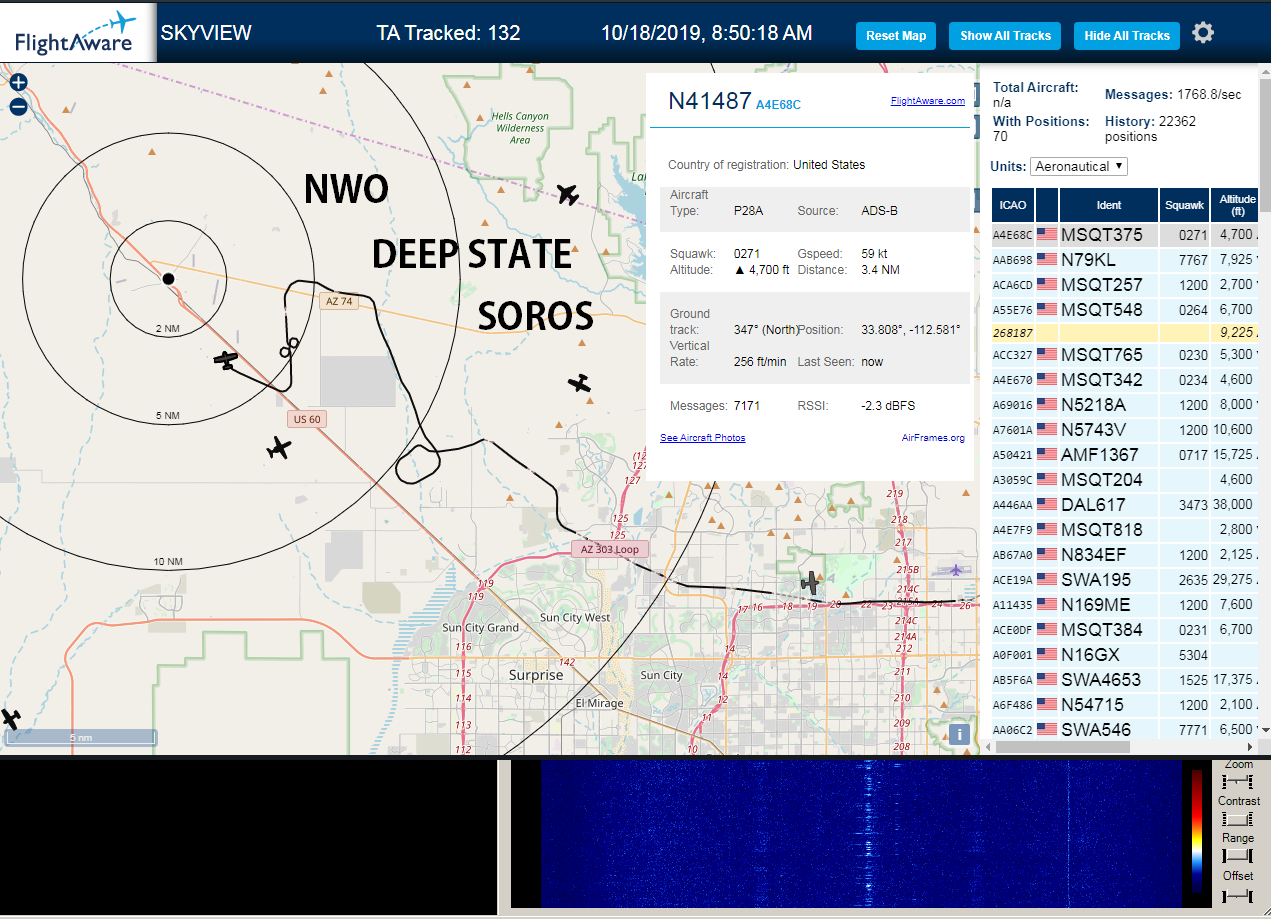Image resolution: width=1271 pixels, height=919 pixels.
Task: Select the aircraft icon at the map's bottom-left corner
Action: point(11,718)
